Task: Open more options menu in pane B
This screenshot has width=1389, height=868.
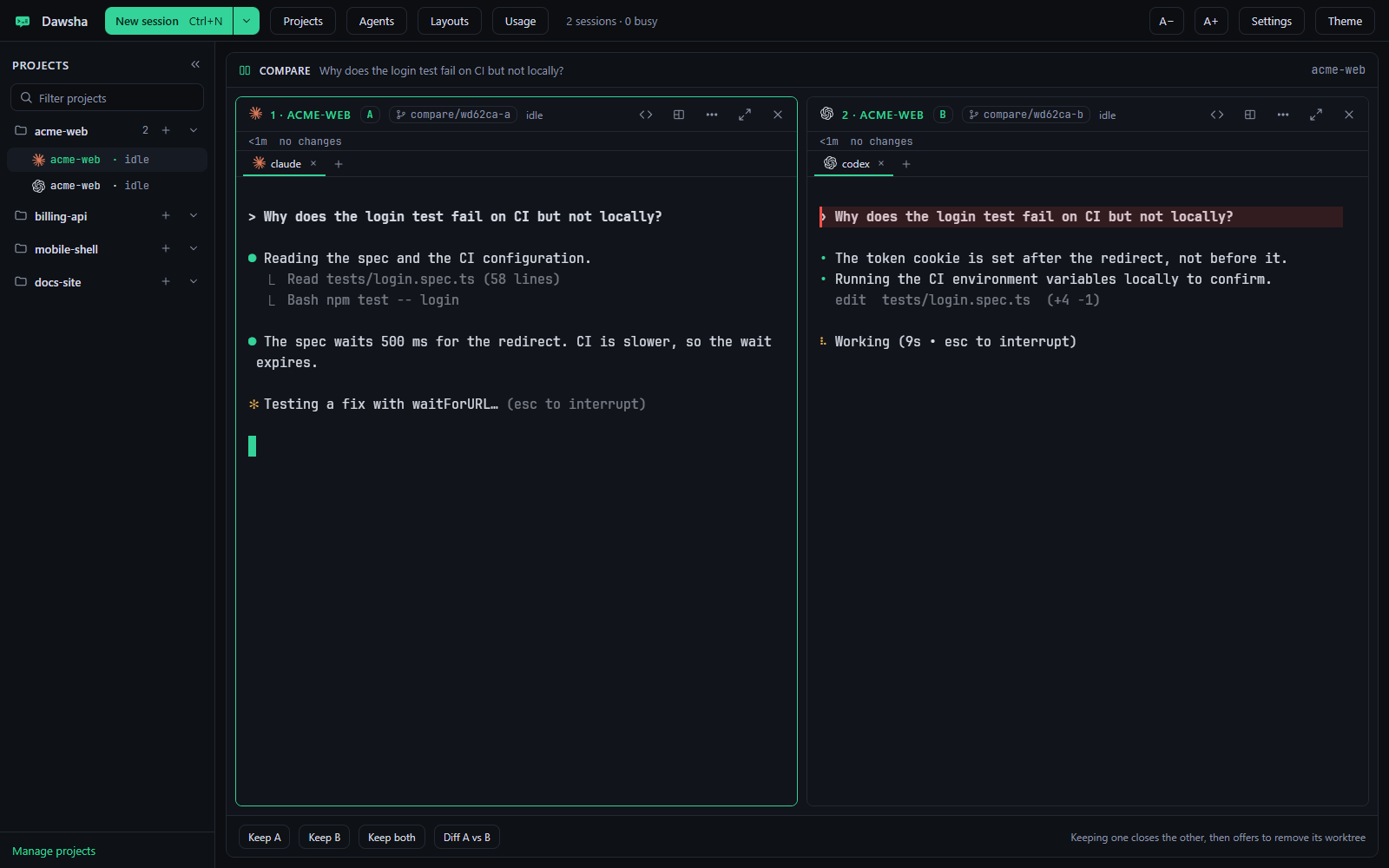Action: pyautogui.click(x=1283, y=115)
